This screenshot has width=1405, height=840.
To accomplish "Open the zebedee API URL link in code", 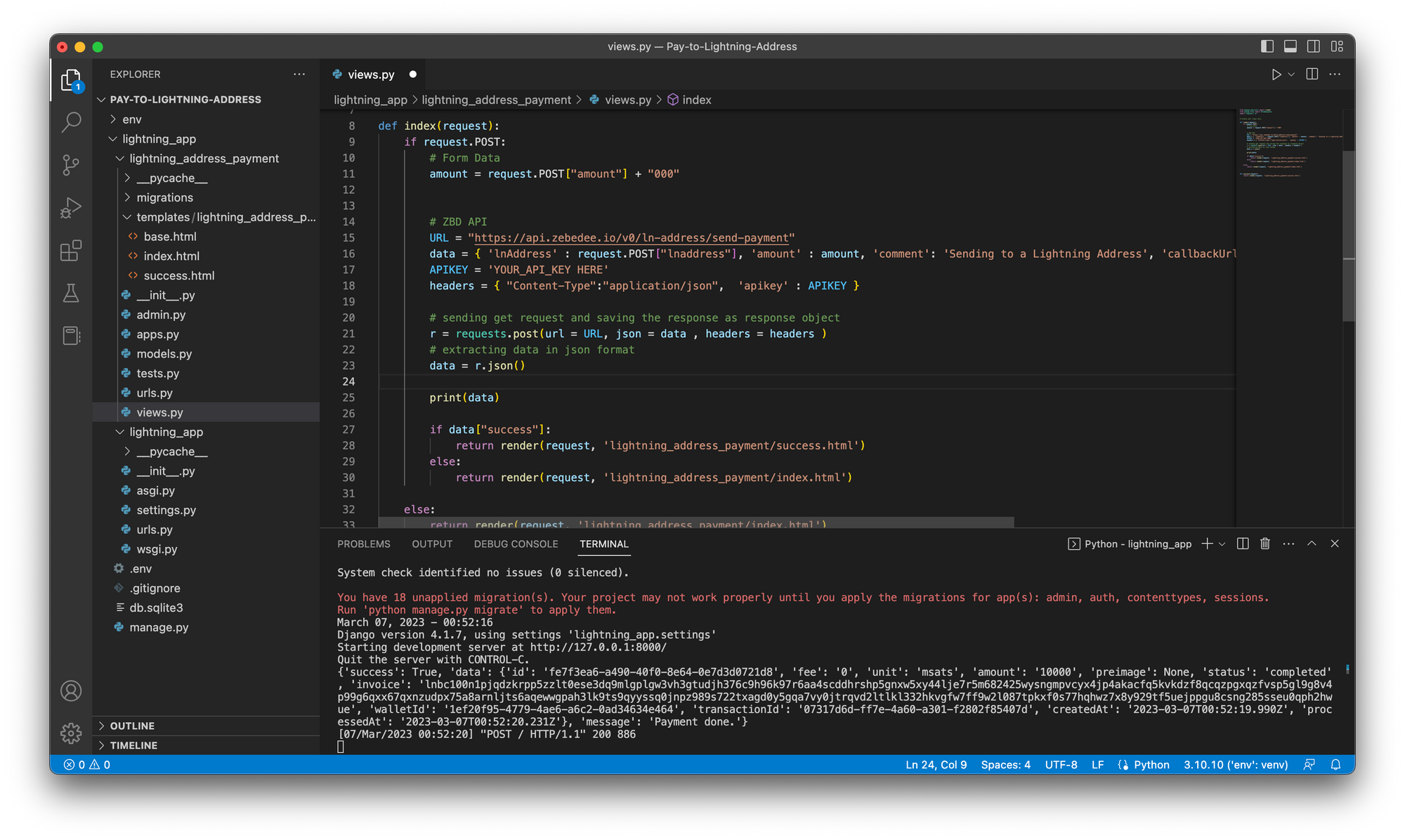I will [x=632, y=238].
